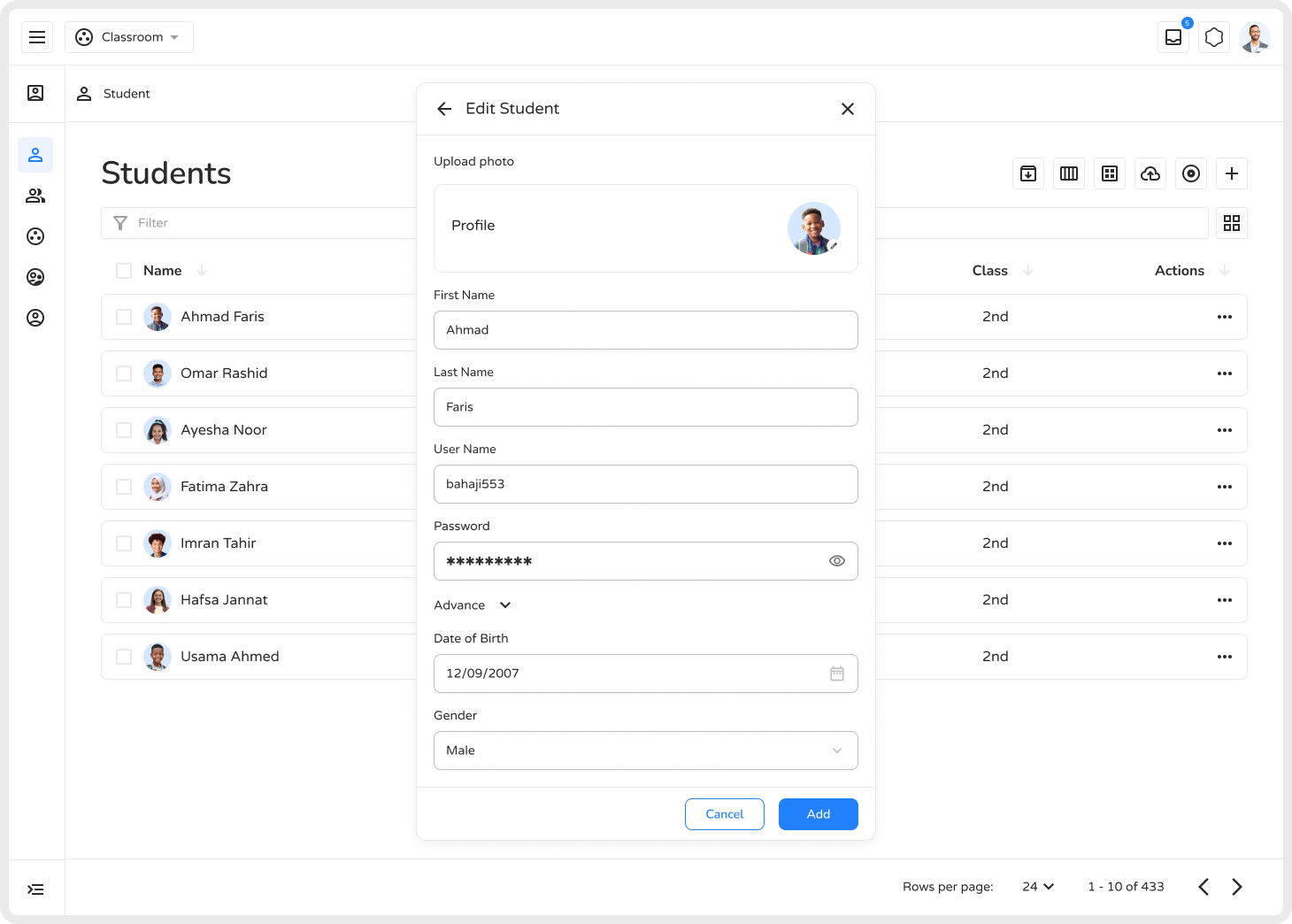Viewport: 1292px width, 924px height.
Task: Open the Classroom dropdown
Action: click(129, 37)
